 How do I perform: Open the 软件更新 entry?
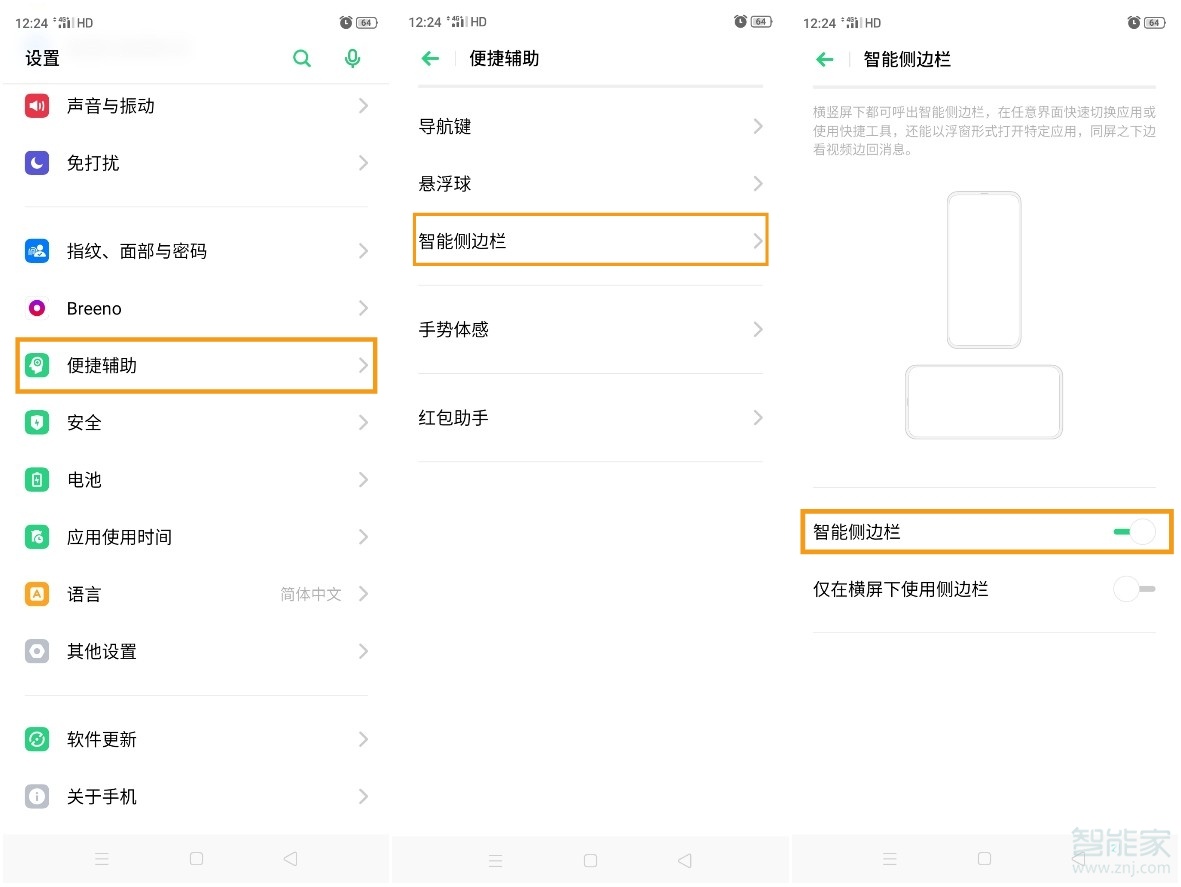click(x=196, y=739)
